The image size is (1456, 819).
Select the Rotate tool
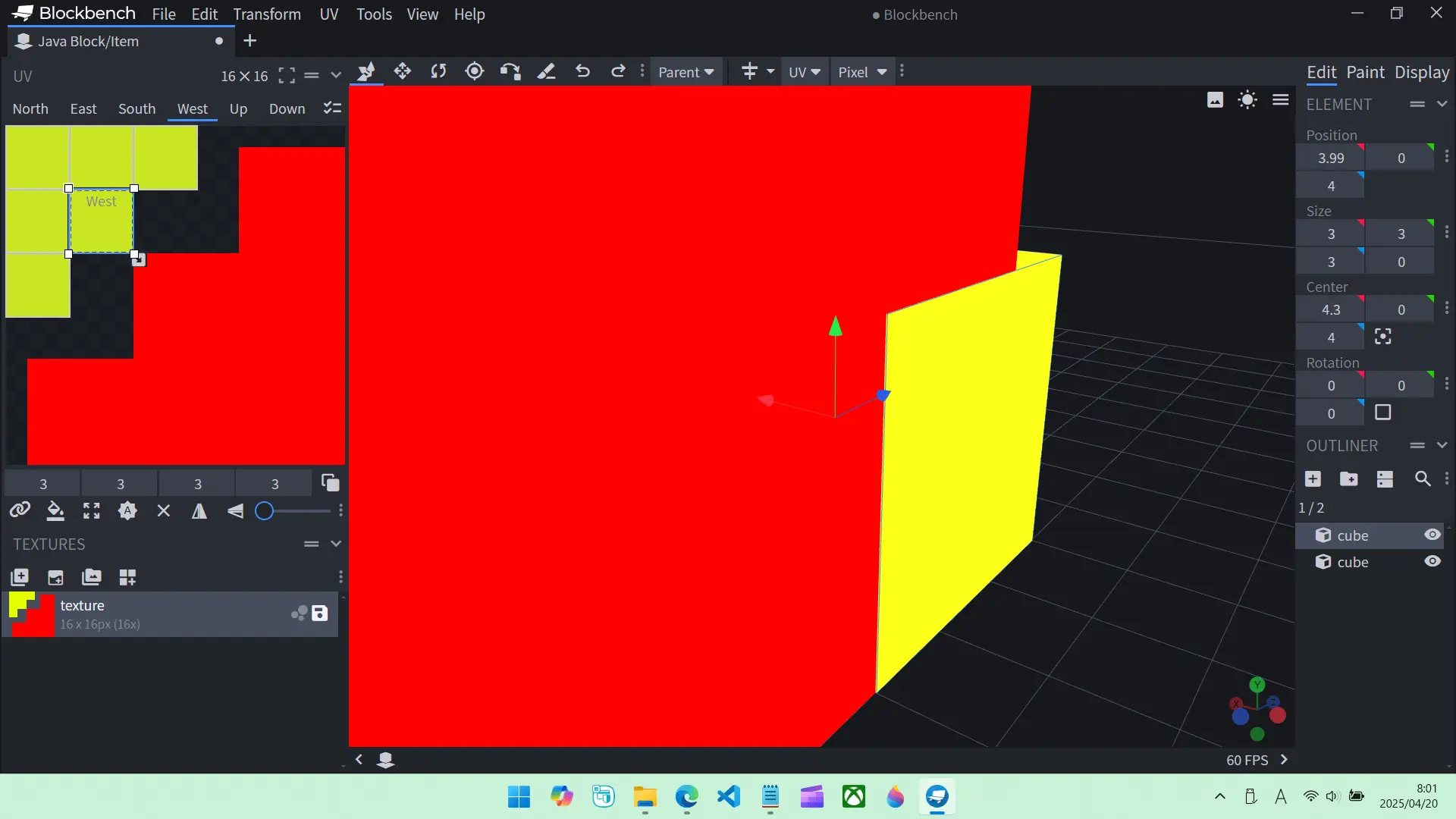tap(438, 71)
